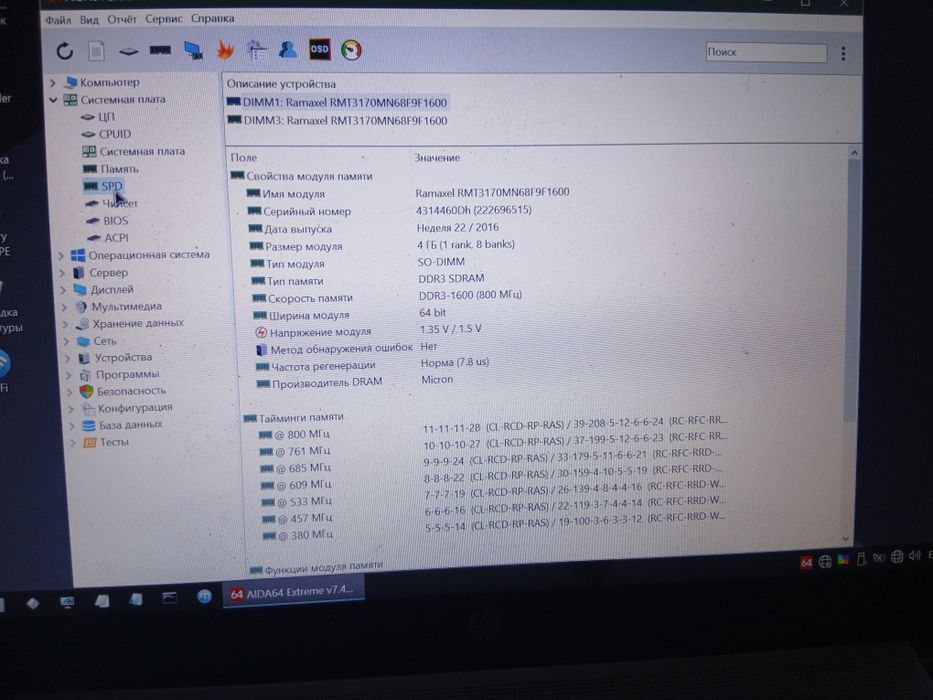The width and height of the screenshot is (933, 700).
Task: Expand the Операционная система node
Action: tap(60, 255)
